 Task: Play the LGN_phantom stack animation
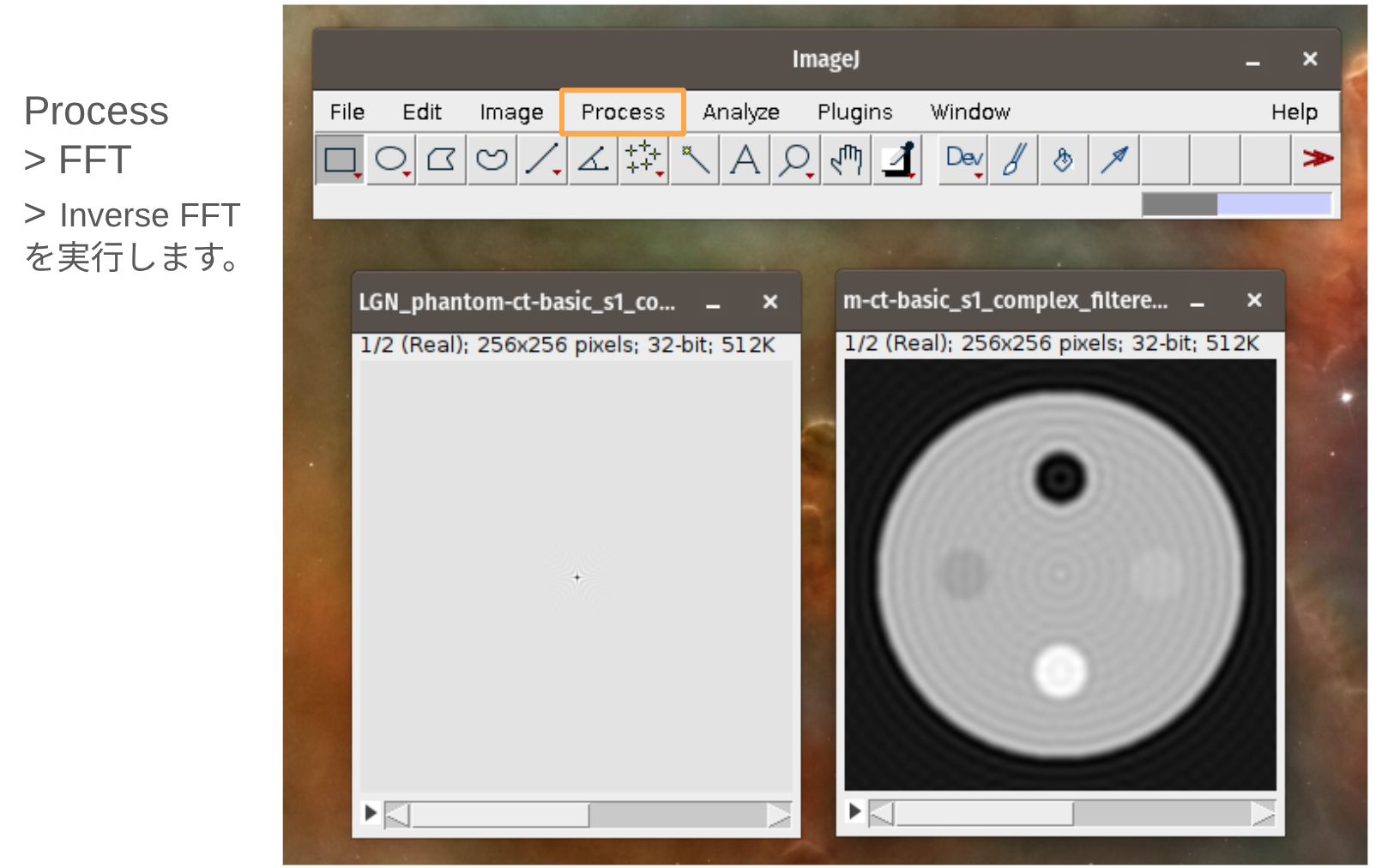tap(371, 812)
